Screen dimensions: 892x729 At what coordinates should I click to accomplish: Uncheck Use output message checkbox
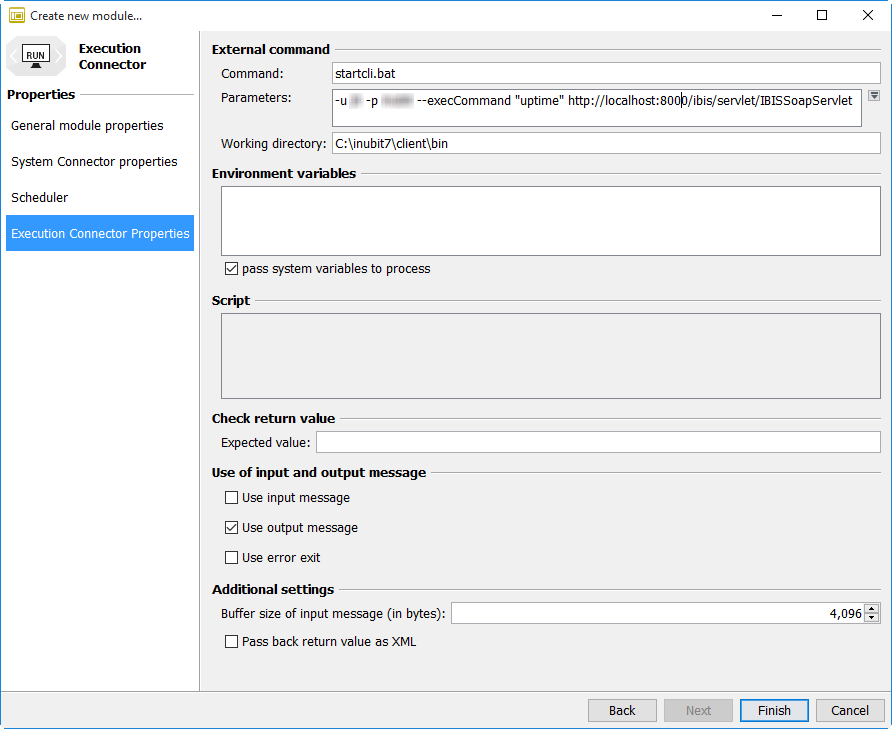[x=232, y=528]
